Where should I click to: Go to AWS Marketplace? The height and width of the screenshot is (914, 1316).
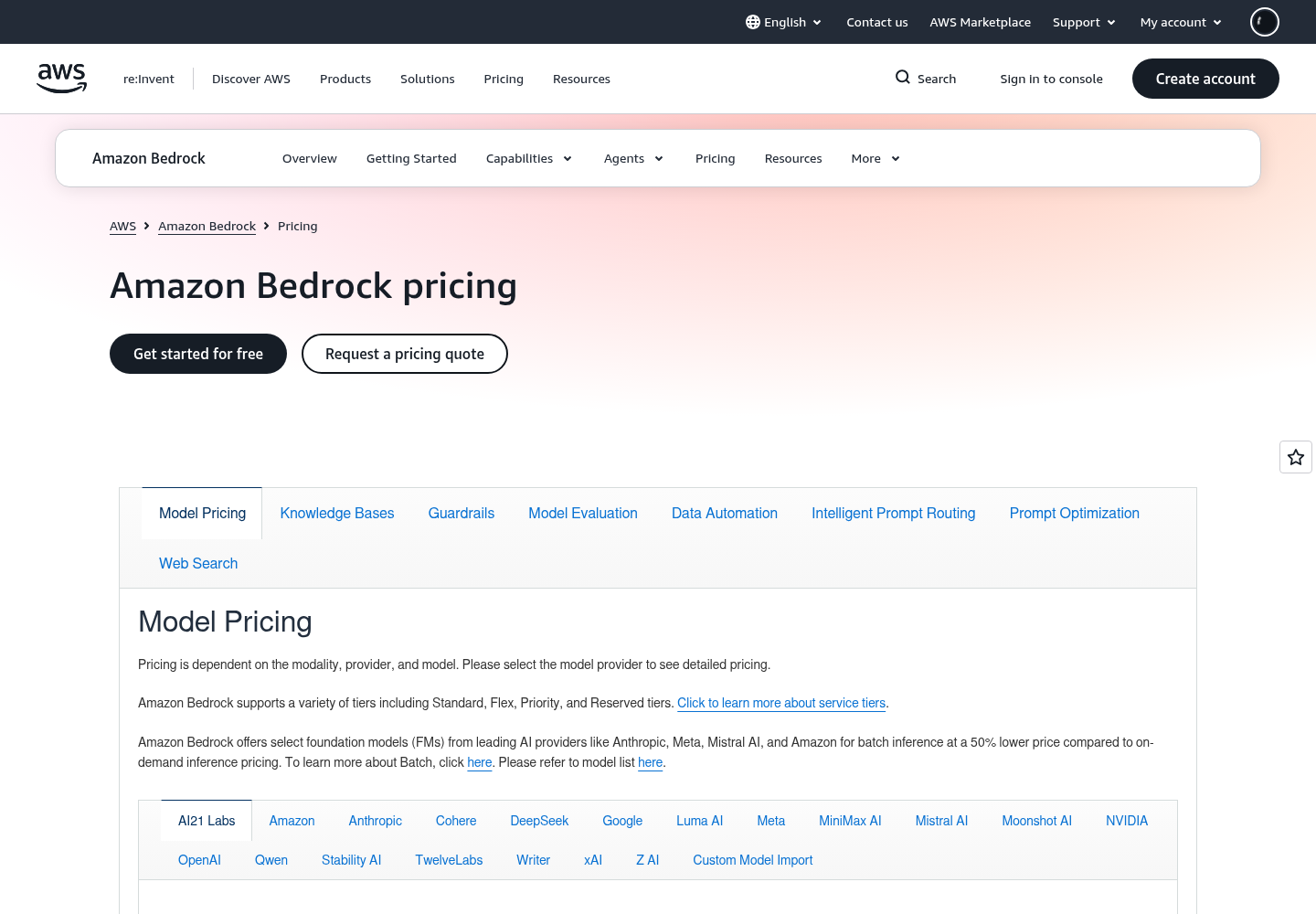pos(981,22)
